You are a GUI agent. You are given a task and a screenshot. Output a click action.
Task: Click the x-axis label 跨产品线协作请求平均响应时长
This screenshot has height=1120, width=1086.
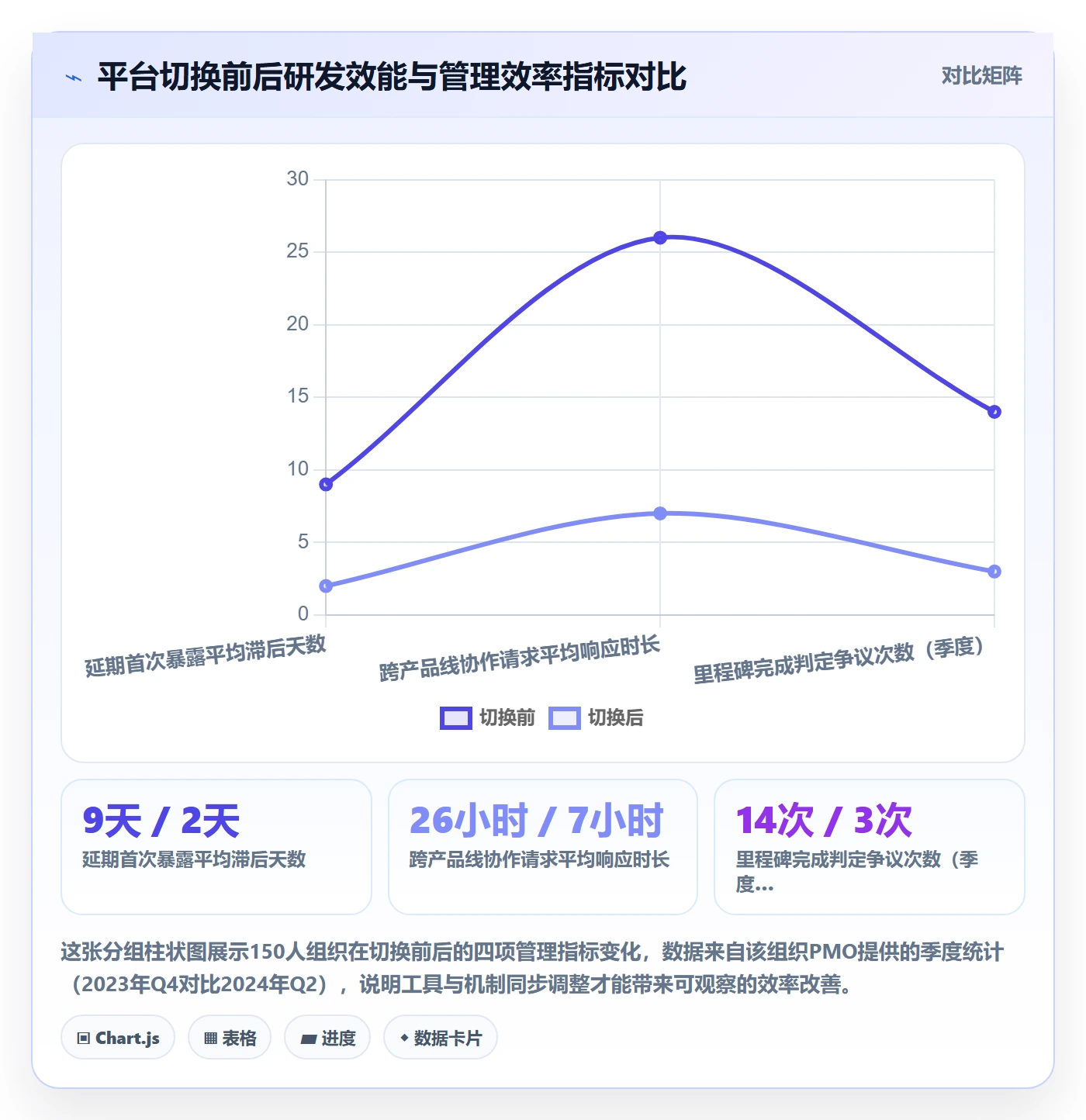coord(520,658)
